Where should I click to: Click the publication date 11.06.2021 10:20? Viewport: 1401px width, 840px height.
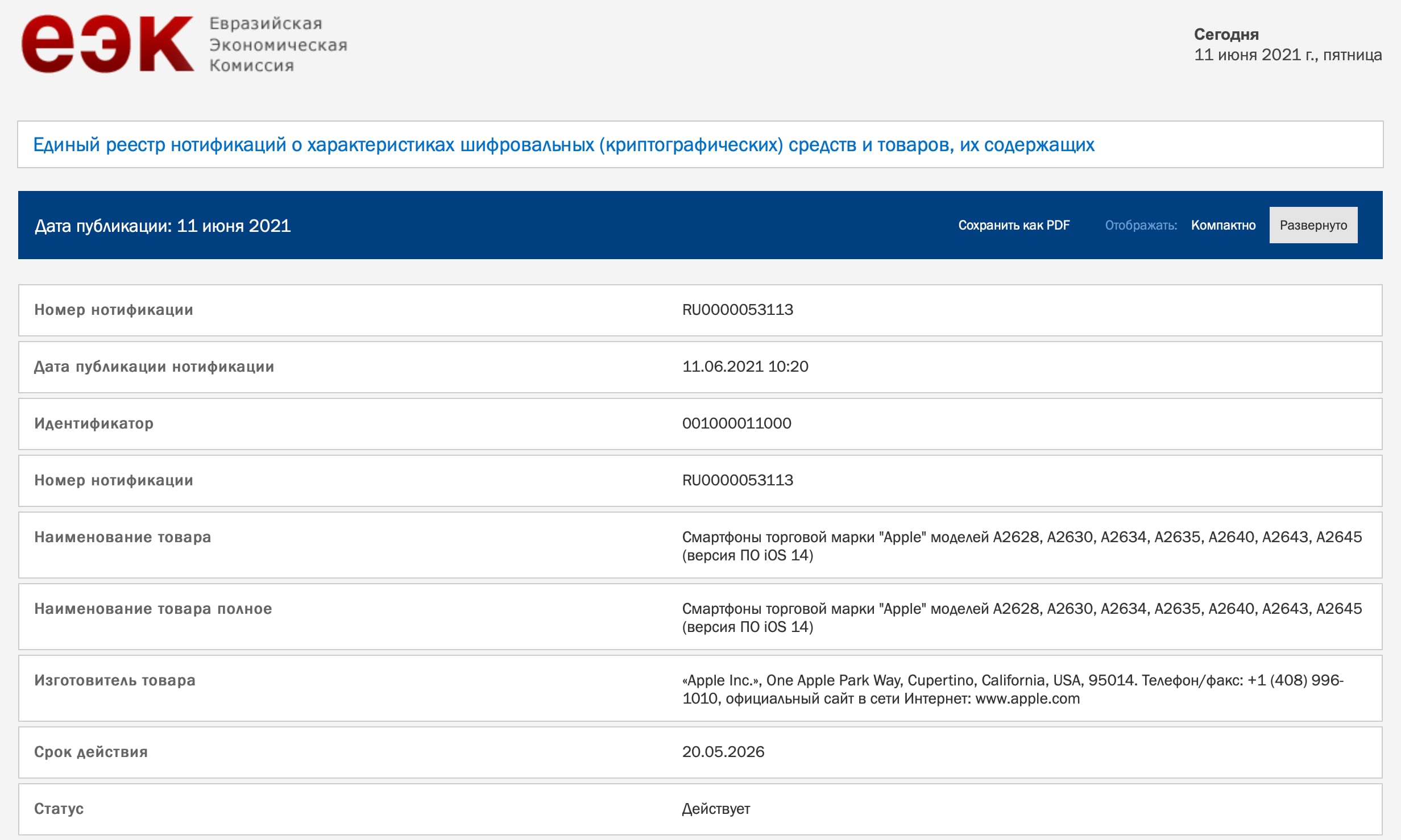click(x=744, y=367)
